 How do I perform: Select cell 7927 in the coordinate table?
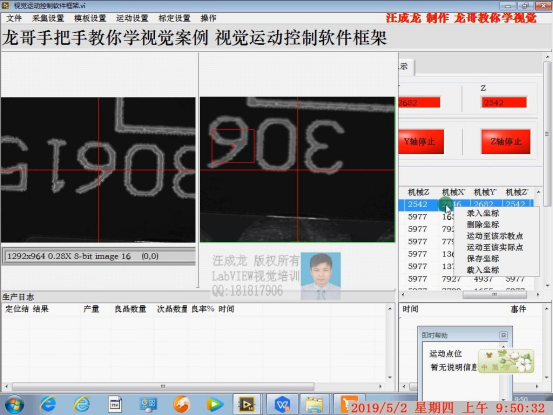click(451, 279)
